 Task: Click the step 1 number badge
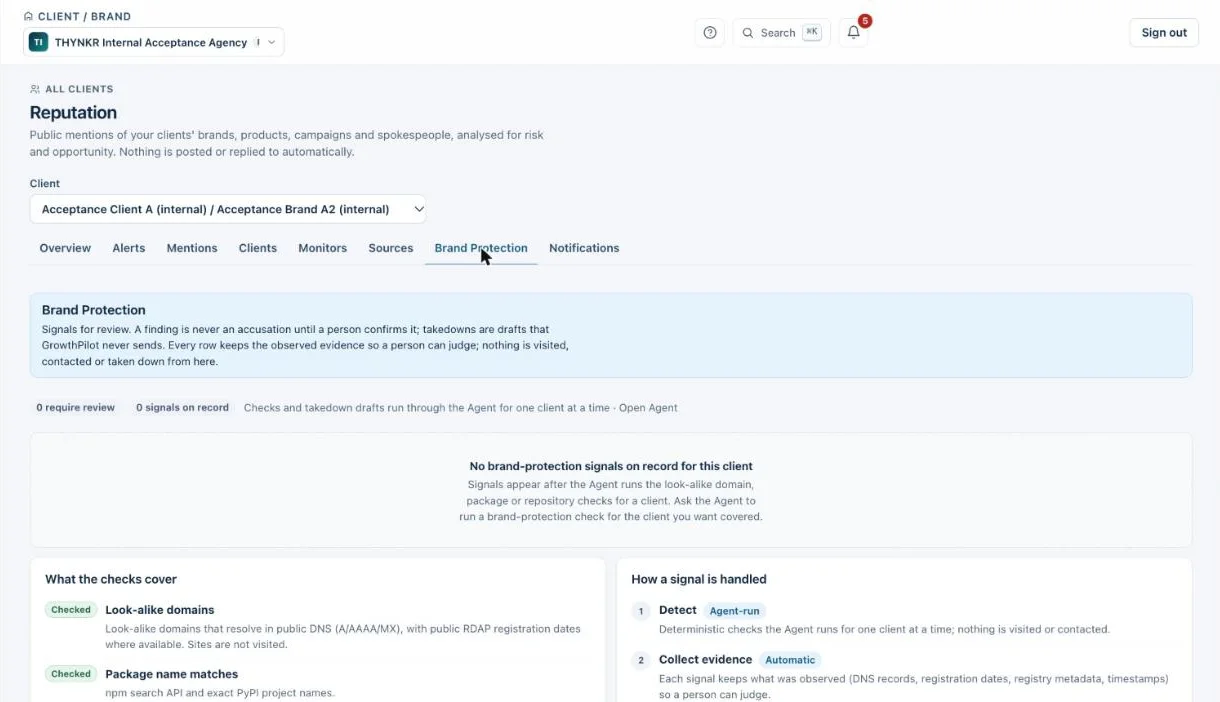coord(641,610)
